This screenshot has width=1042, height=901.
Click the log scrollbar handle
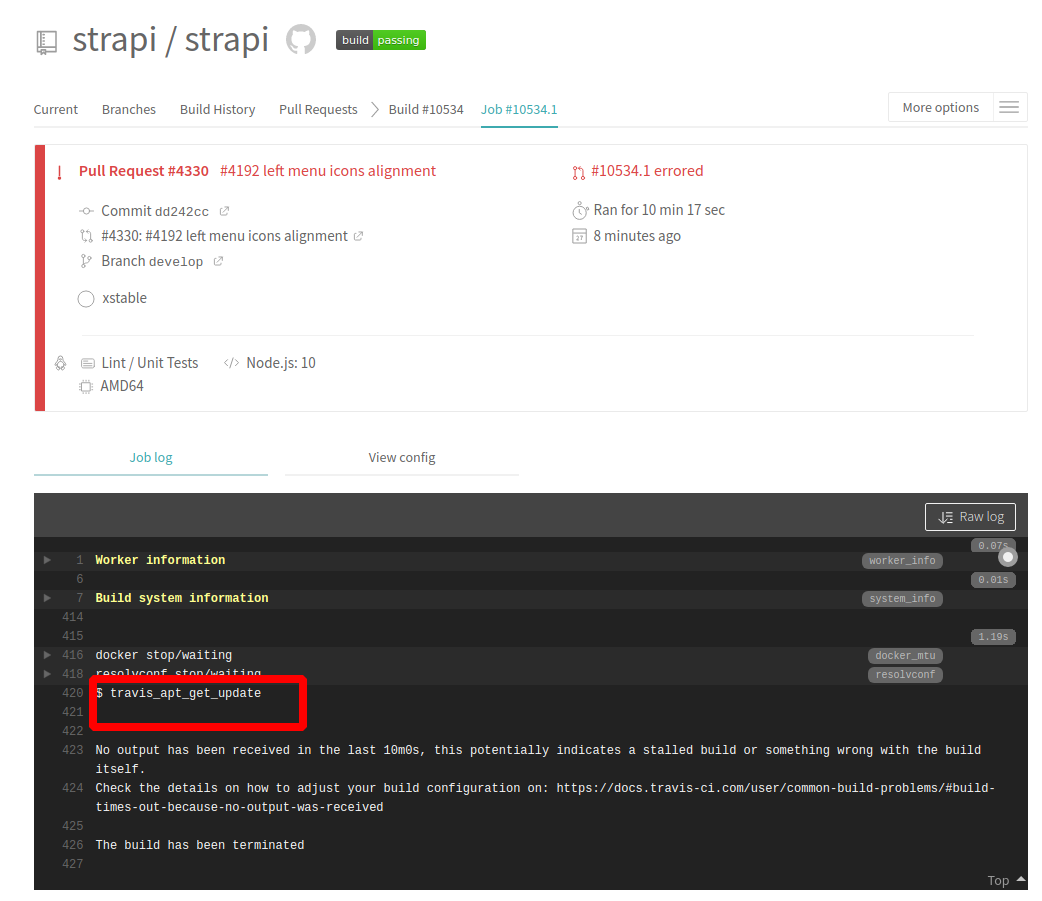pyautogui.click(x=1007, y=556)
